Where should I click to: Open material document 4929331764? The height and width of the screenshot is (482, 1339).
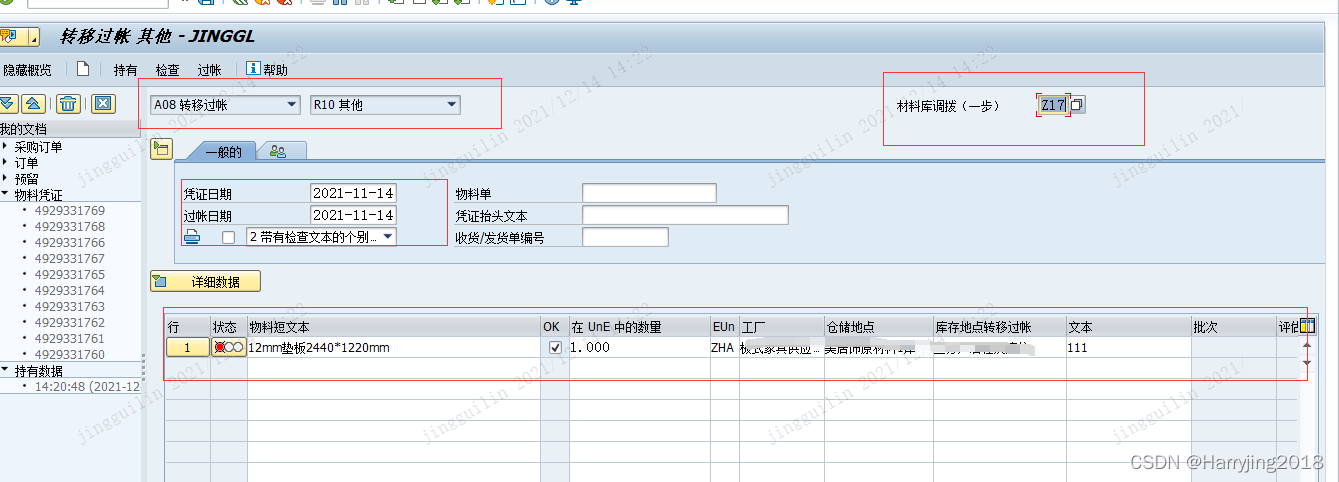69,290
